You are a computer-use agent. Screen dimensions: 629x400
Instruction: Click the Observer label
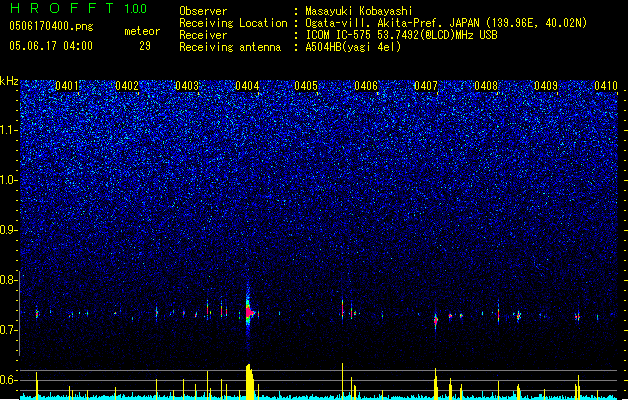coord(203,11)
